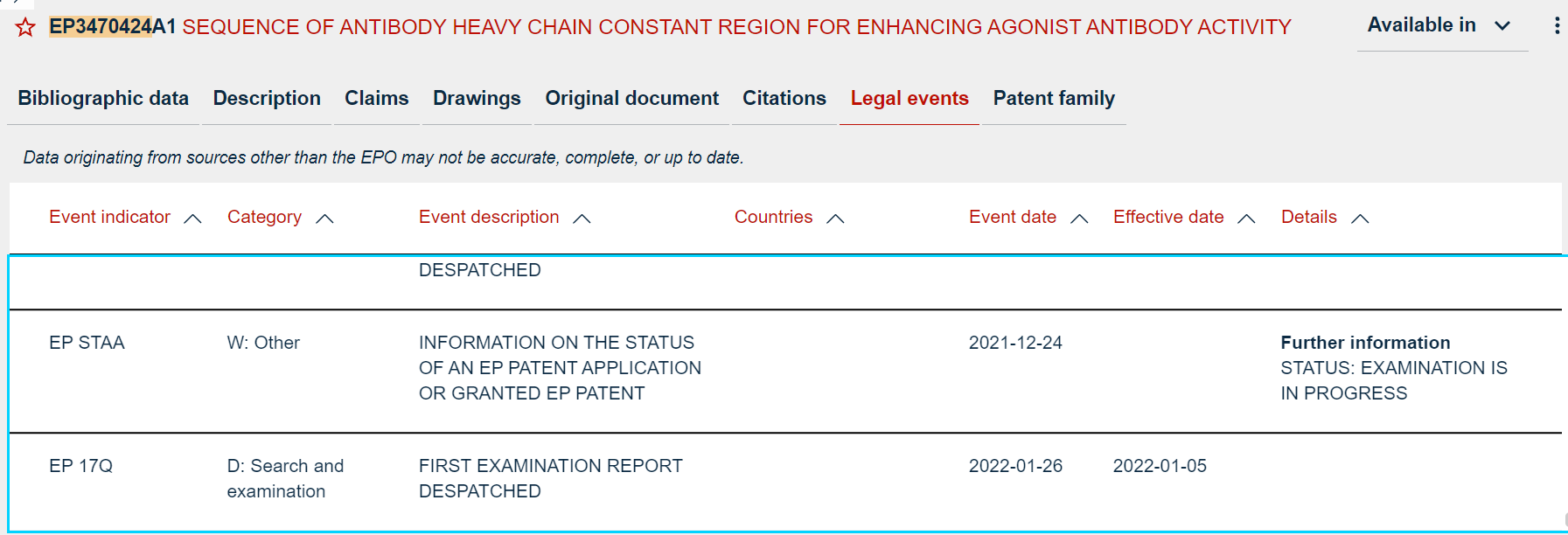Sort by Event description column arrow
This screenshot has width=1568, height=535.
pyautogui.click(x=582, y=219)
